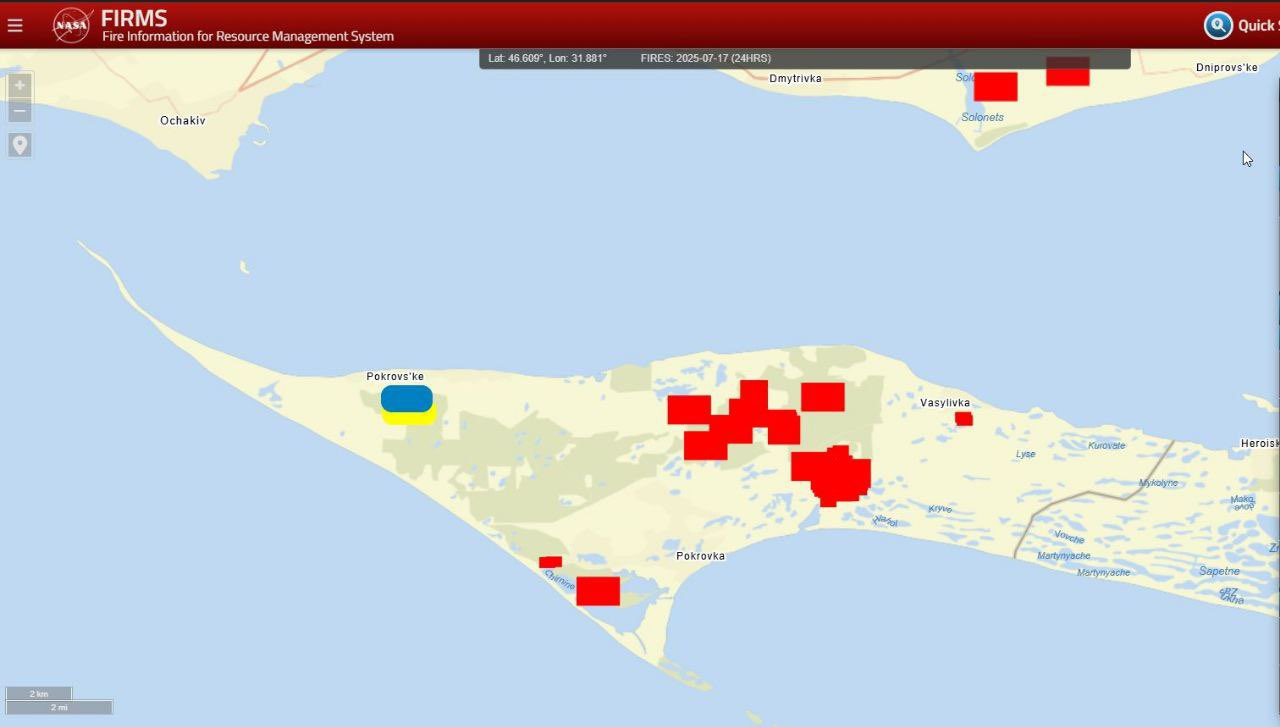Click the Dmytrivka map label
This screenshot has width=1280, height=727.
795,78
